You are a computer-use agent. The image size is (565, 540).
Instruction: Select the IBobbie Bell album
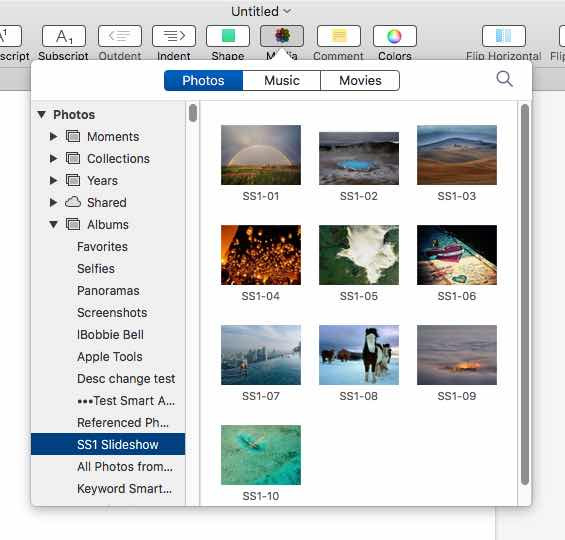pyautogui.click(x=108, y=335)
